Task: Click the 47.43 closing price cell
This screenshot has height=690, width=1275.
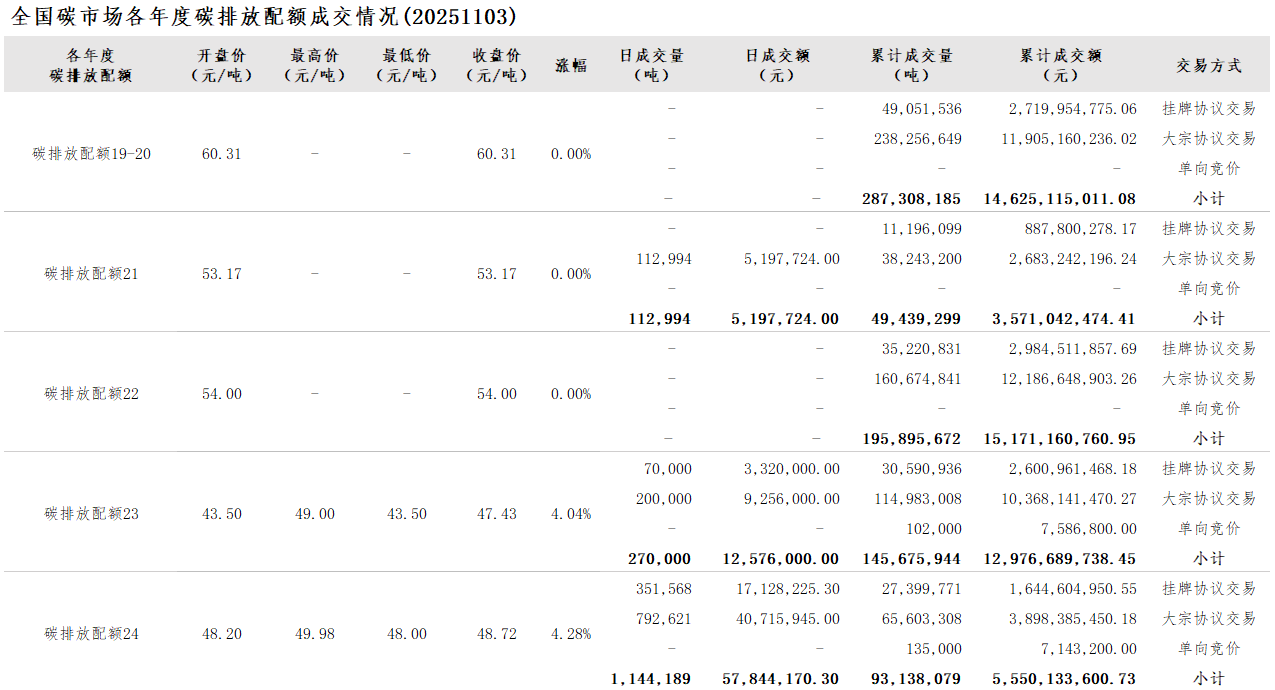Action: [497, 514]
